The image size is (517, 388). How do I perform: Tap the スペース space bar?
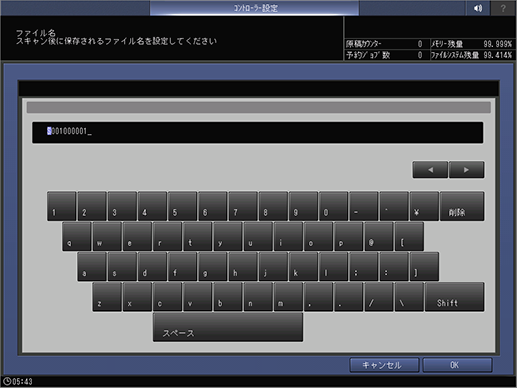point(228,327)
